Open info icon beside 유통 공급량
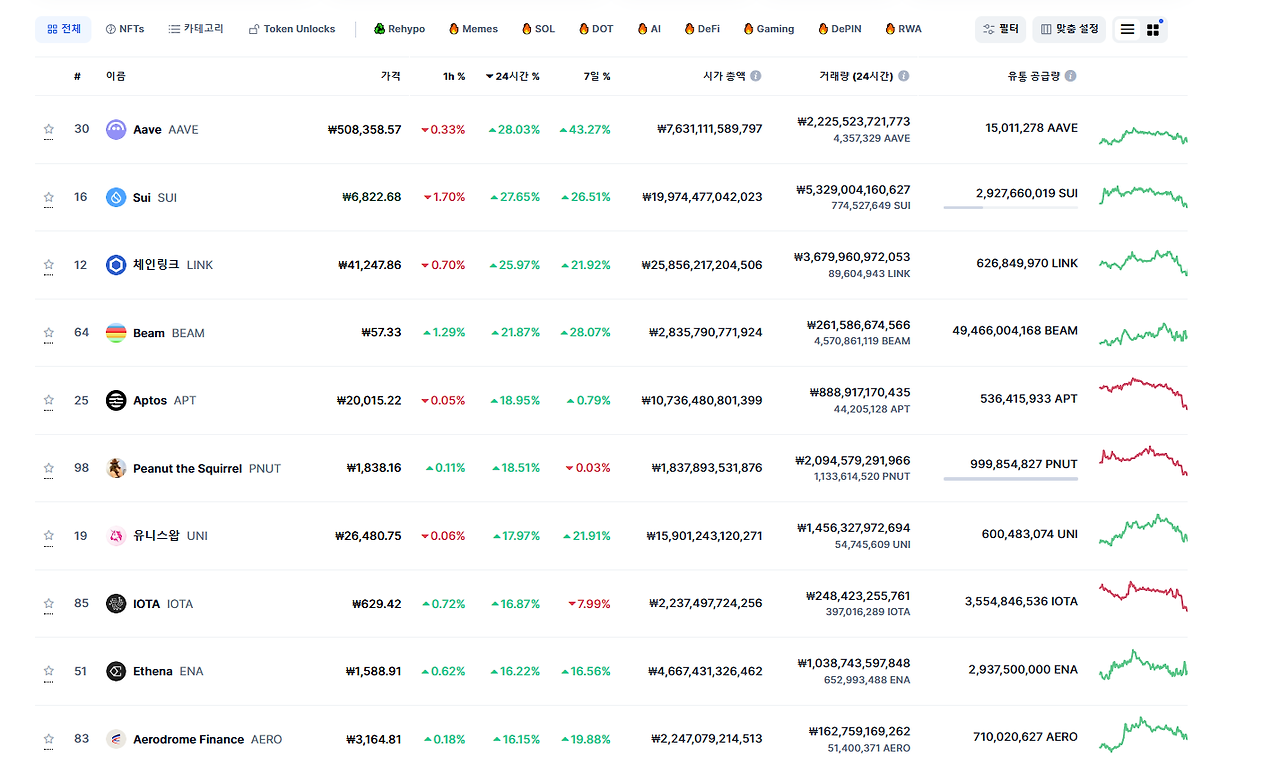Viewport: 1280px width, 765px height. [1071, 76]
